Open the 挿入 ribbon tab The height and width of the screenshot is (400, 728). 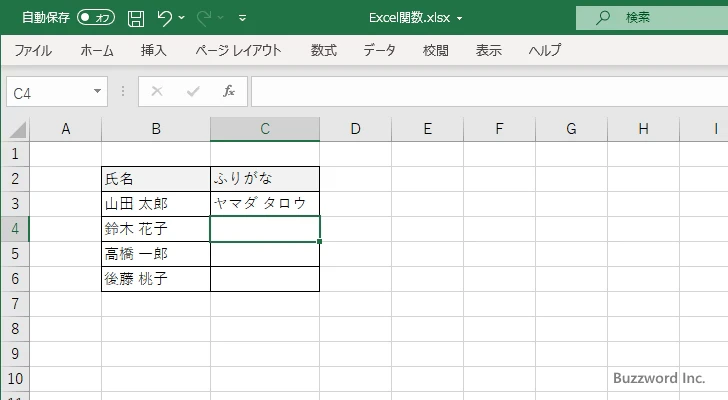pos(153,50)
